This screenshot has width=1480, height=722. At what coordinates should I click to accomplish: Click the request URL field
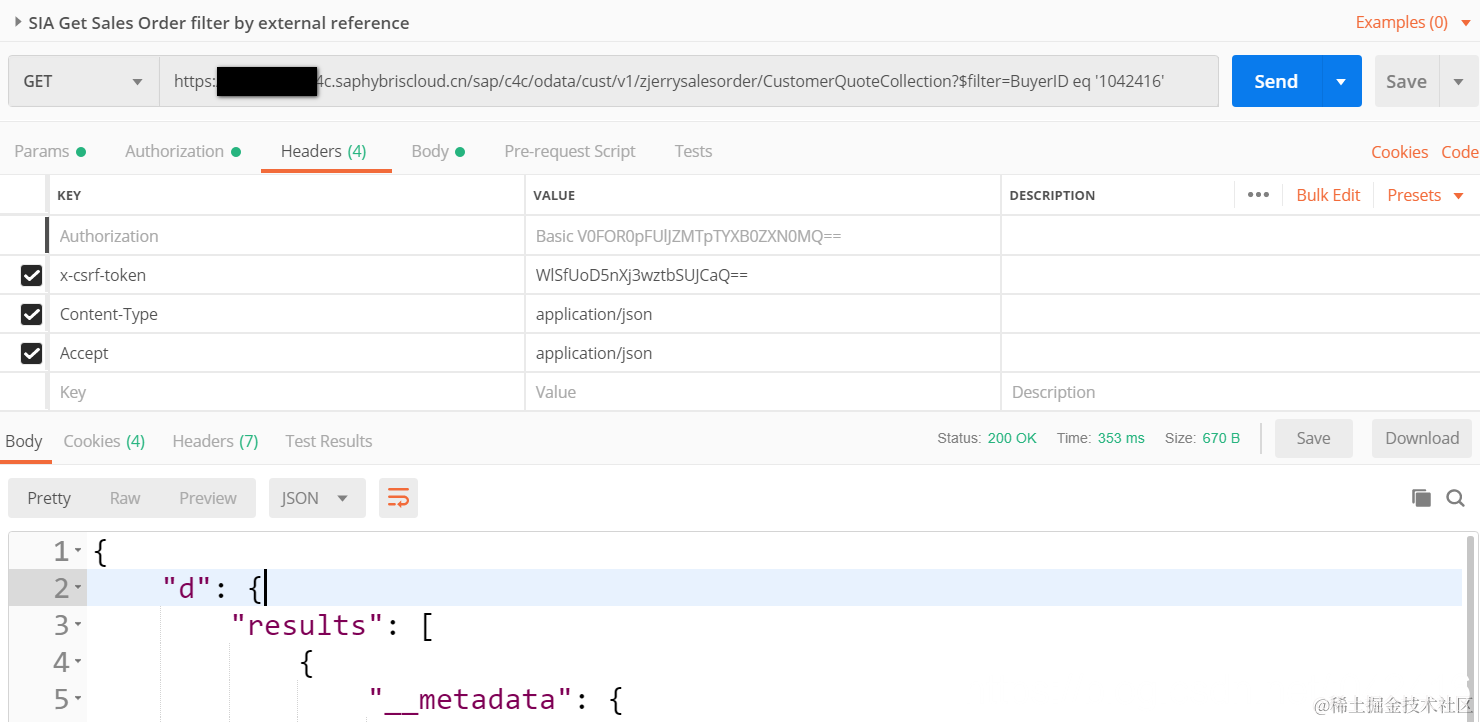(689, 81)
